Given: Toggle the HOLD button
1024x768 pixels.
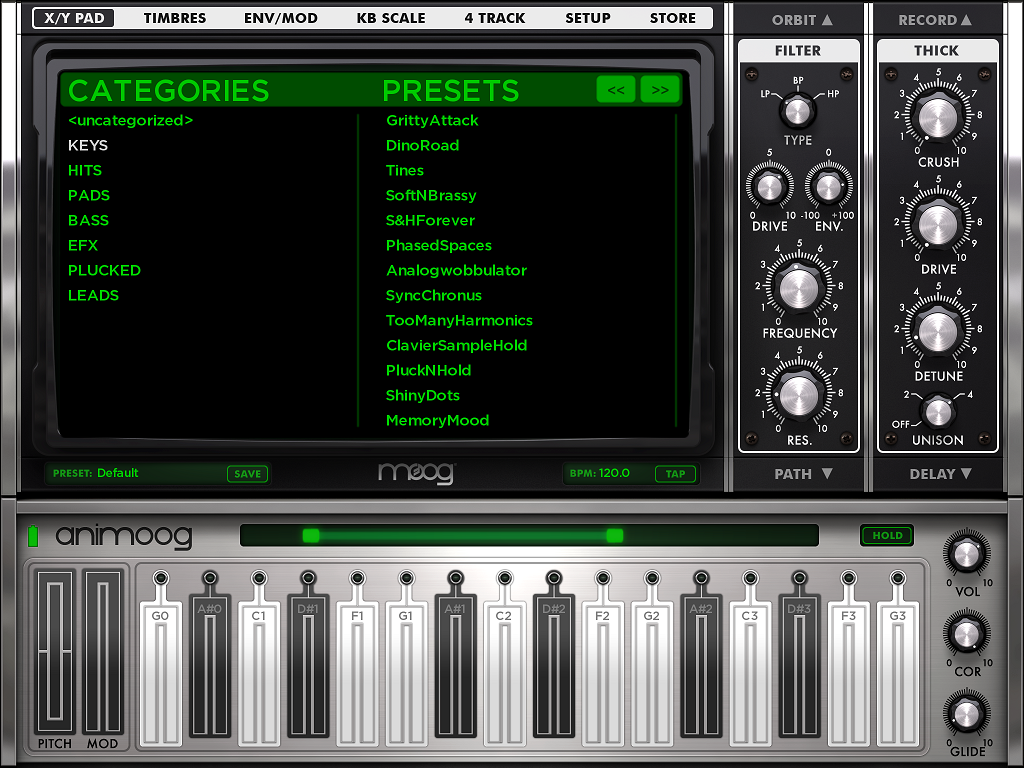Looking at the screenshot, I should pyautogui.click(x=887, y=536).
